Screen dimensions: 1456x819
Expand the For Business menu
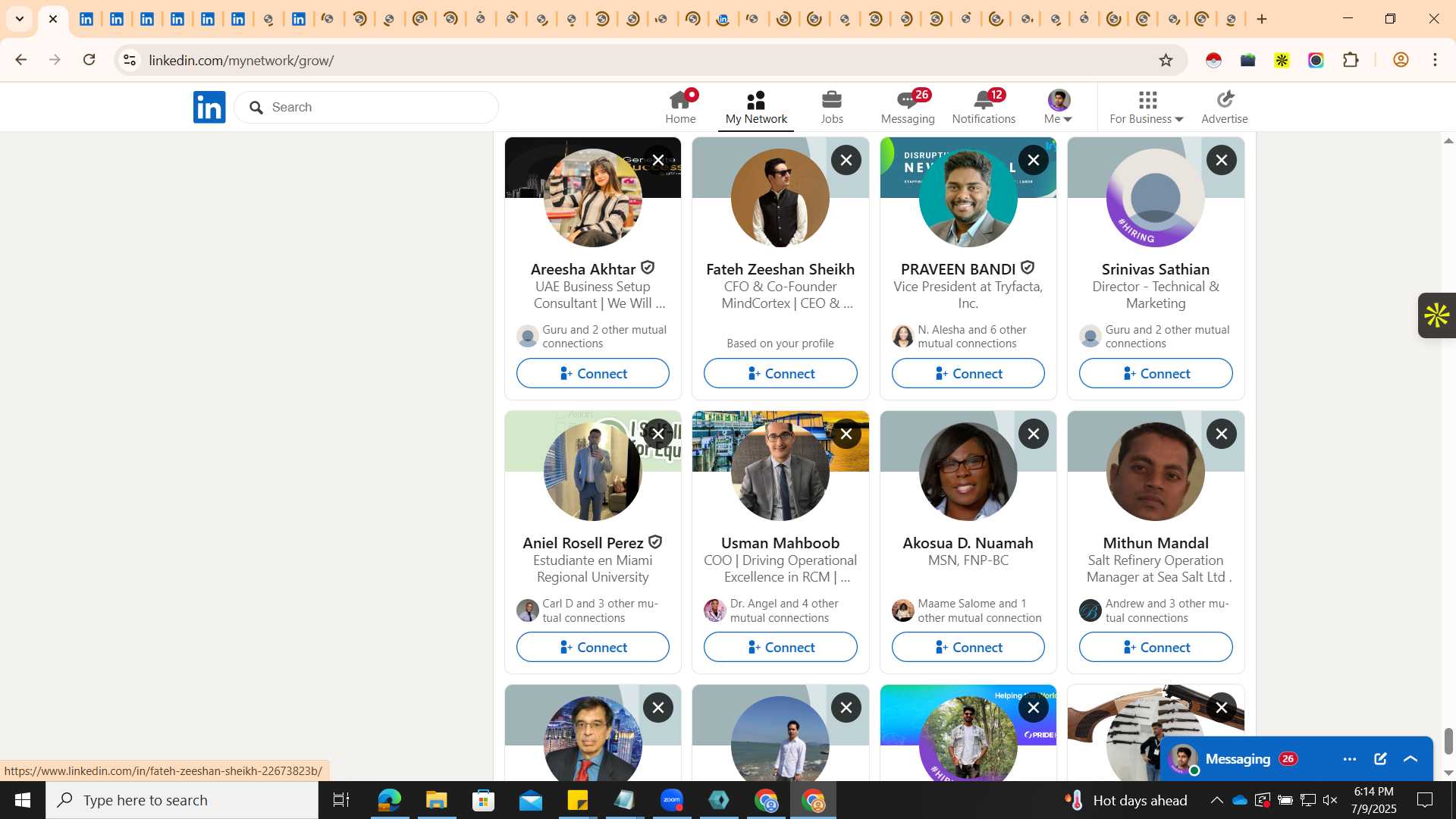pos(1147,107)
